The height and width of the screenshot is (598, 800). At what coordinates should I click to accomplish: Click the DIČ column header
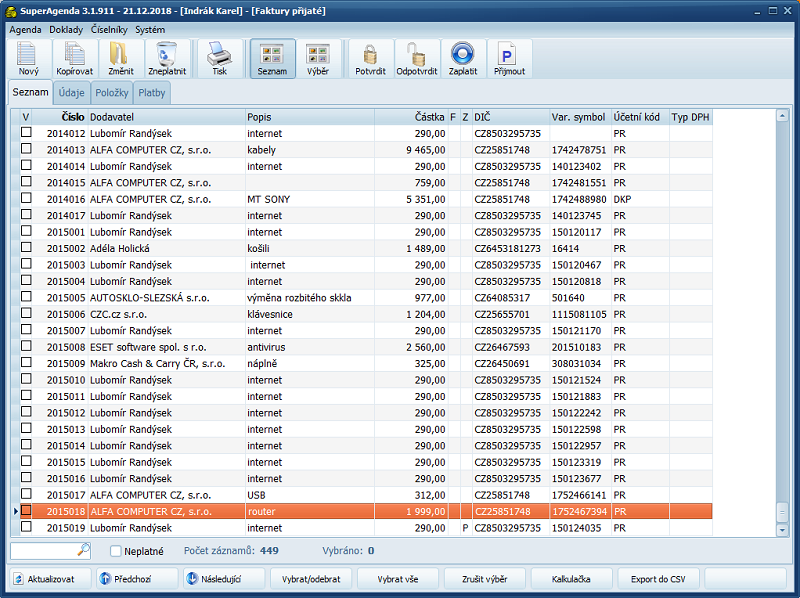511,117
